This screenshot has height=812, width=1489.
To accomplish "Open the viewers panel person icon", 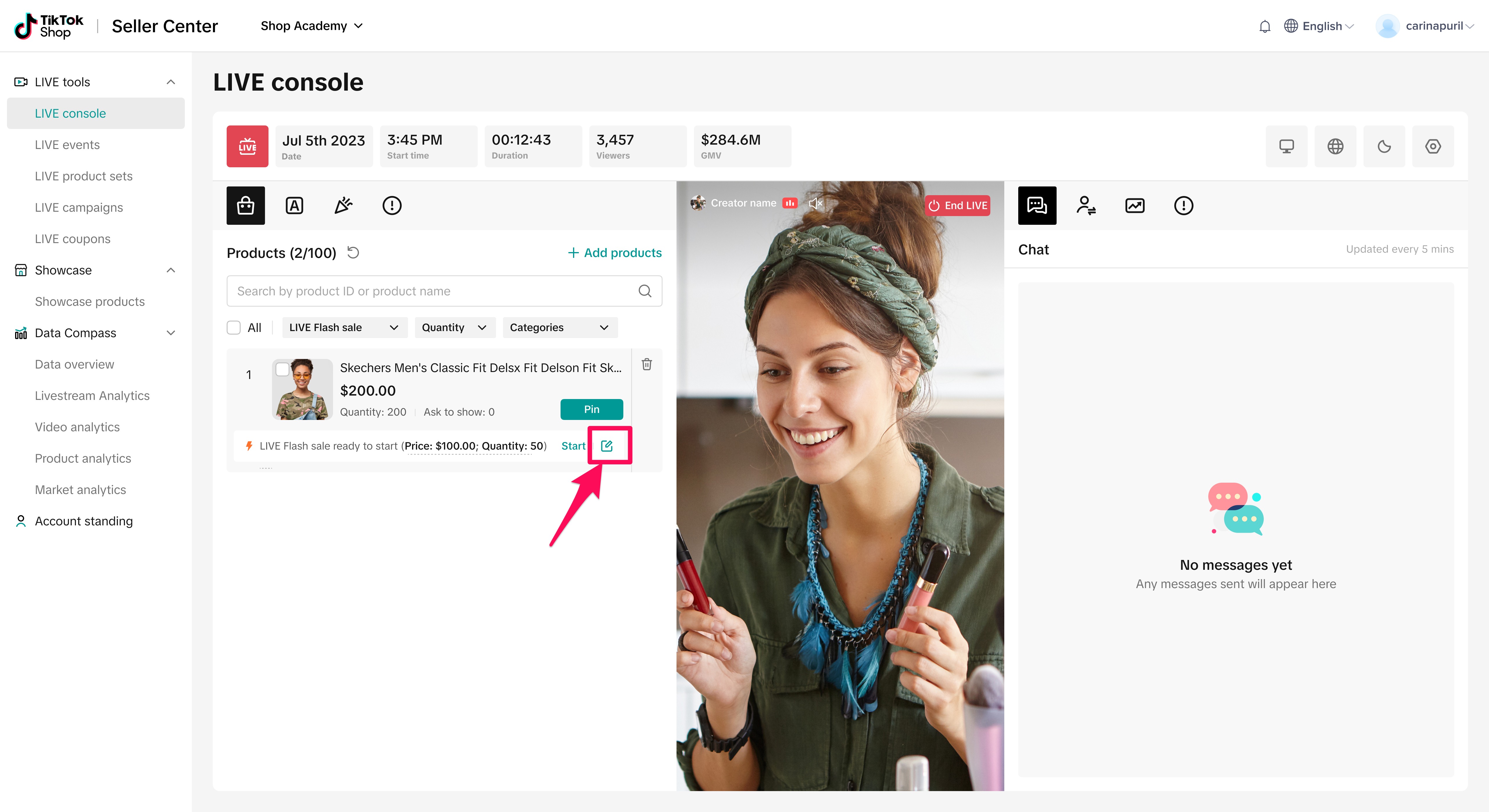I will 1086,206.
